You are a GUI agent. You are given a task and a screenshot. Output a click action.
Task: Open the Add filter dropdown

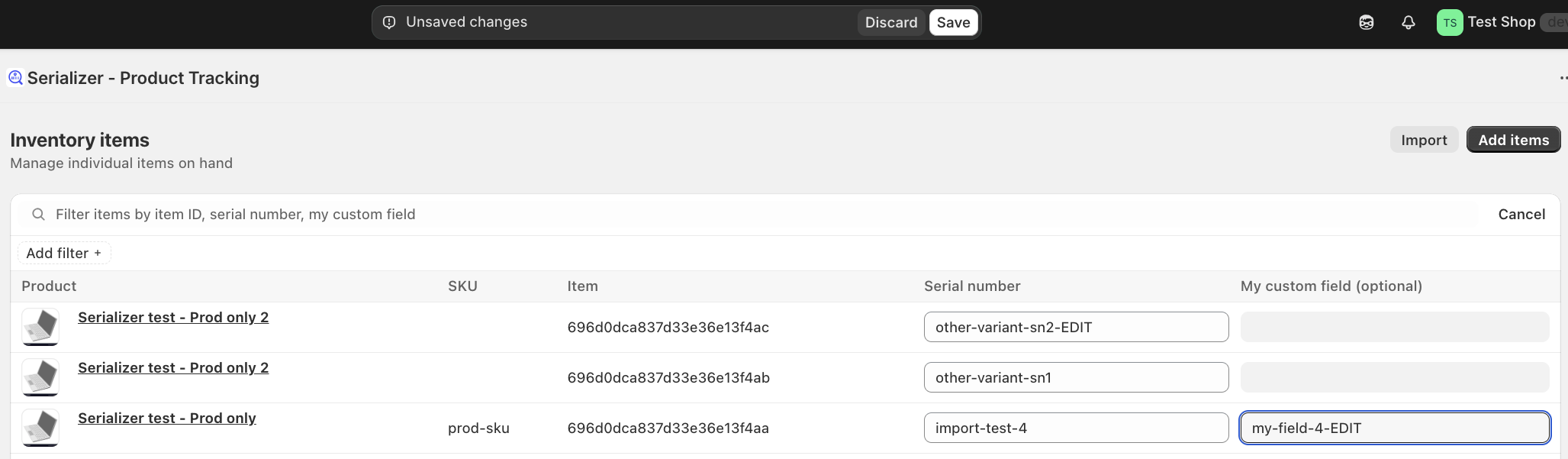64,254
